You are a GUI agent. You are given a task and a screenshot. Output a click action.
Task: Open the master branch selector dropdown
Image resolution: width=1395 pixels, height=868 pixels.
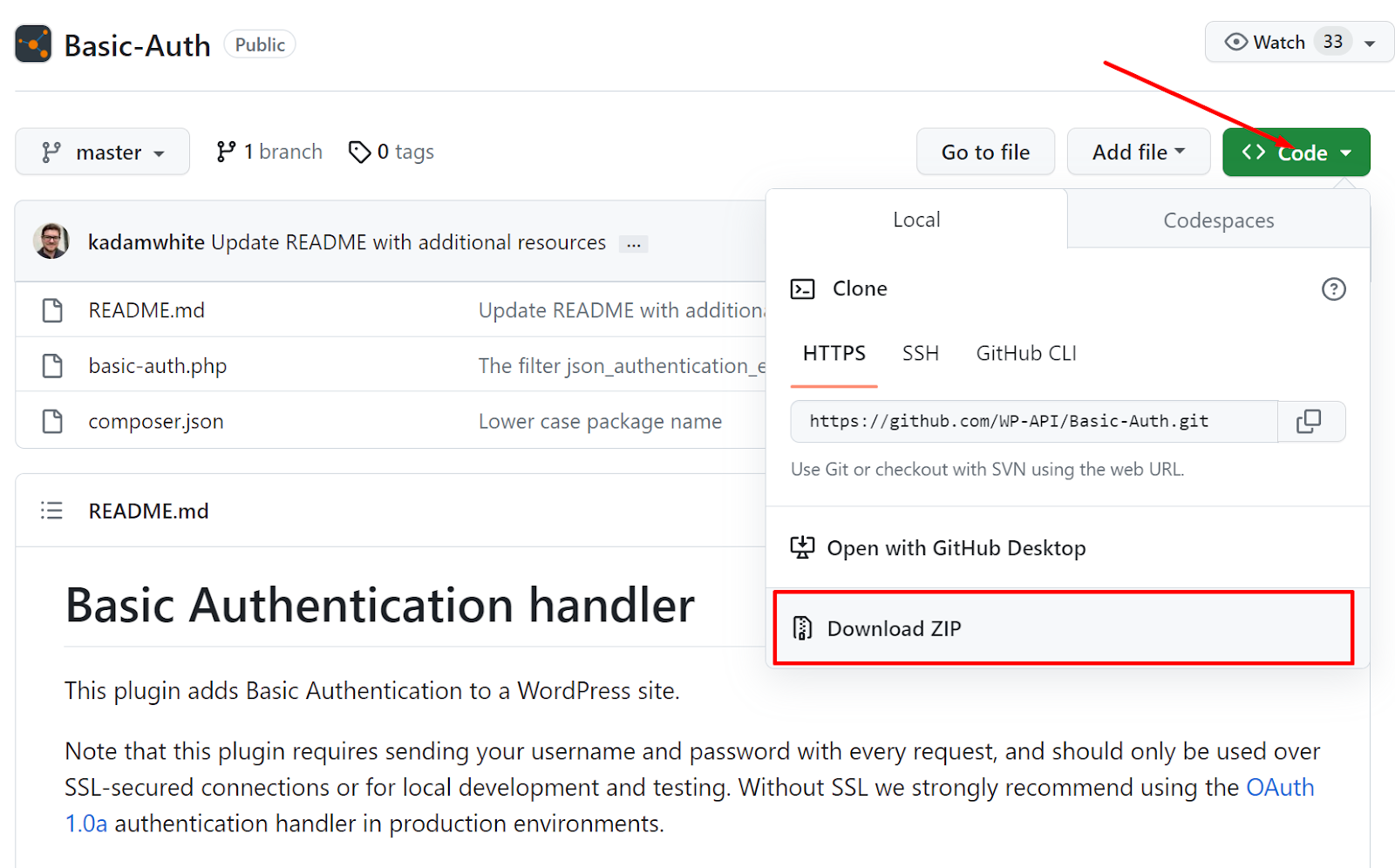click(x=102, y=152)
